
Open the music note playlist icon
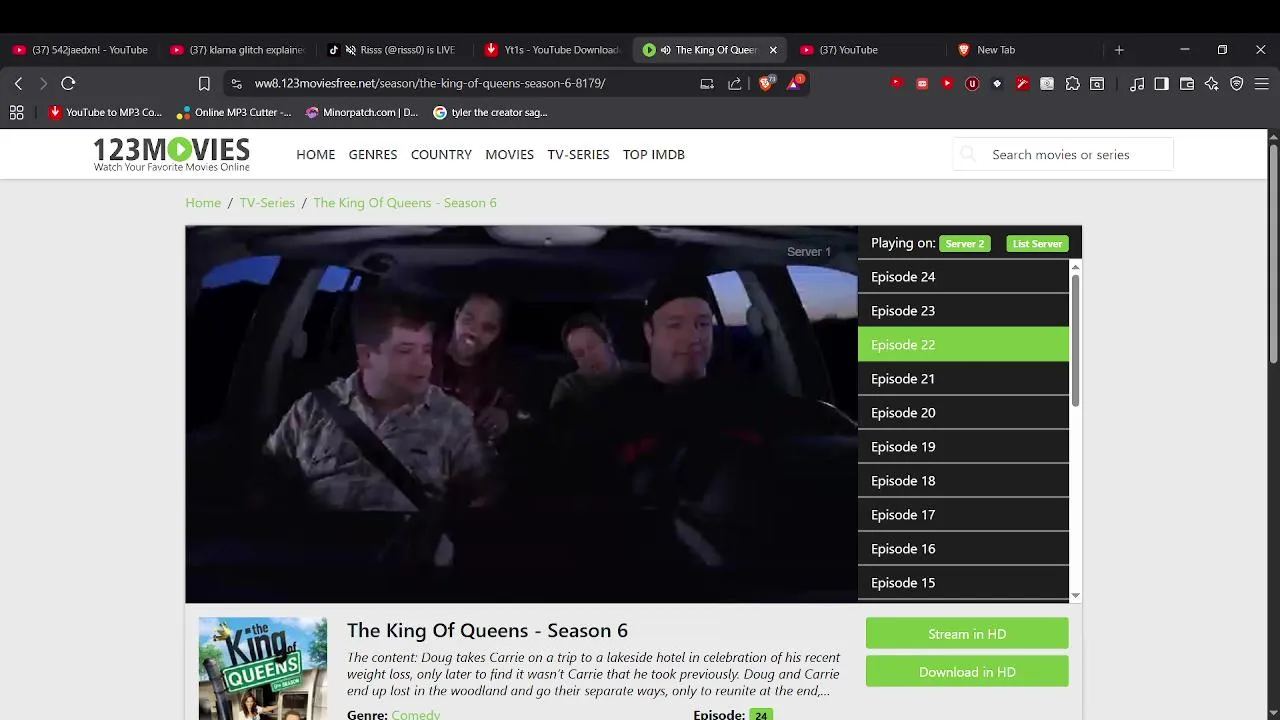[1137, 84]
